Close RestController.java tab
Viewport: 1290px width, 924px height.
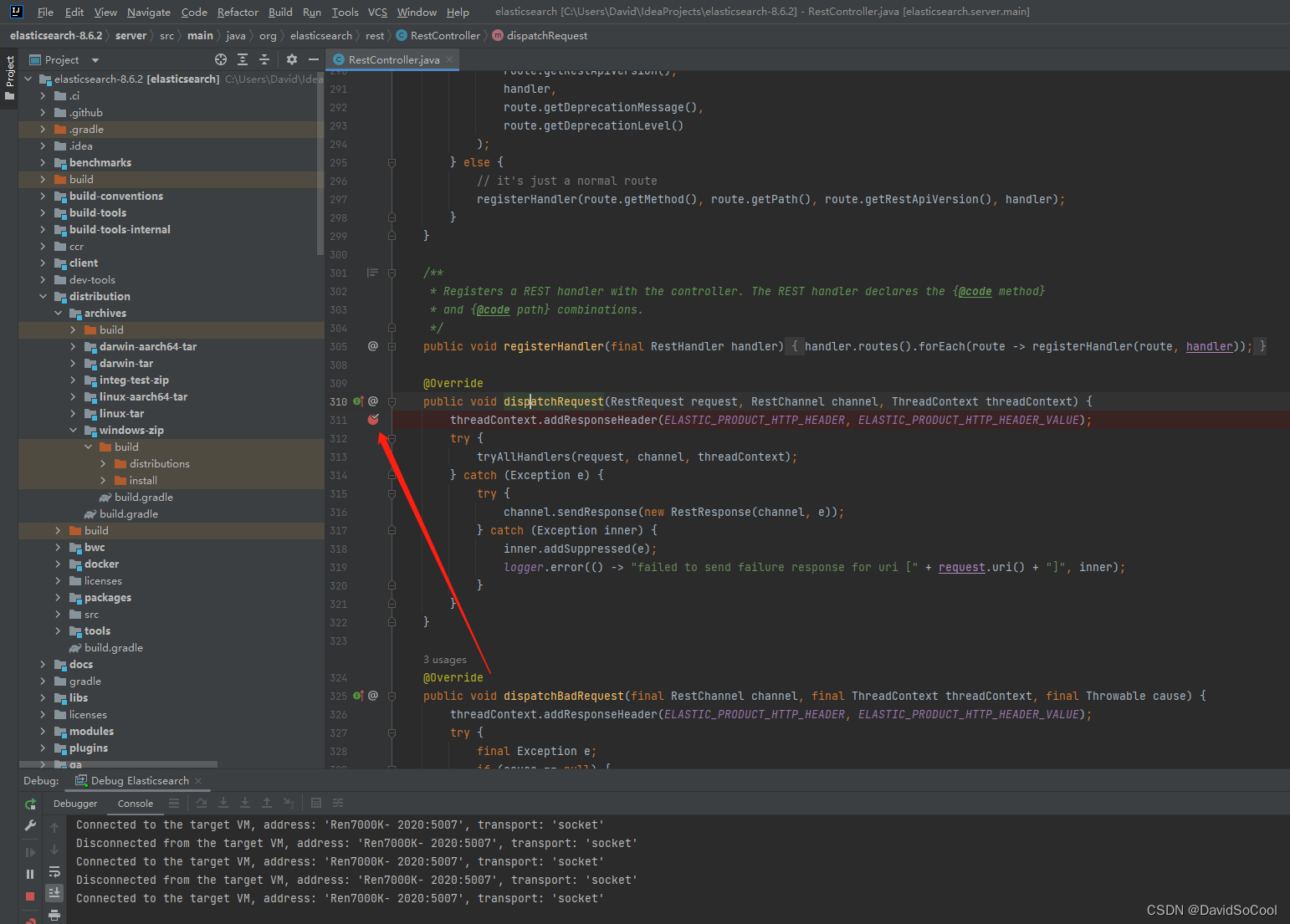(x=449, y=59)
